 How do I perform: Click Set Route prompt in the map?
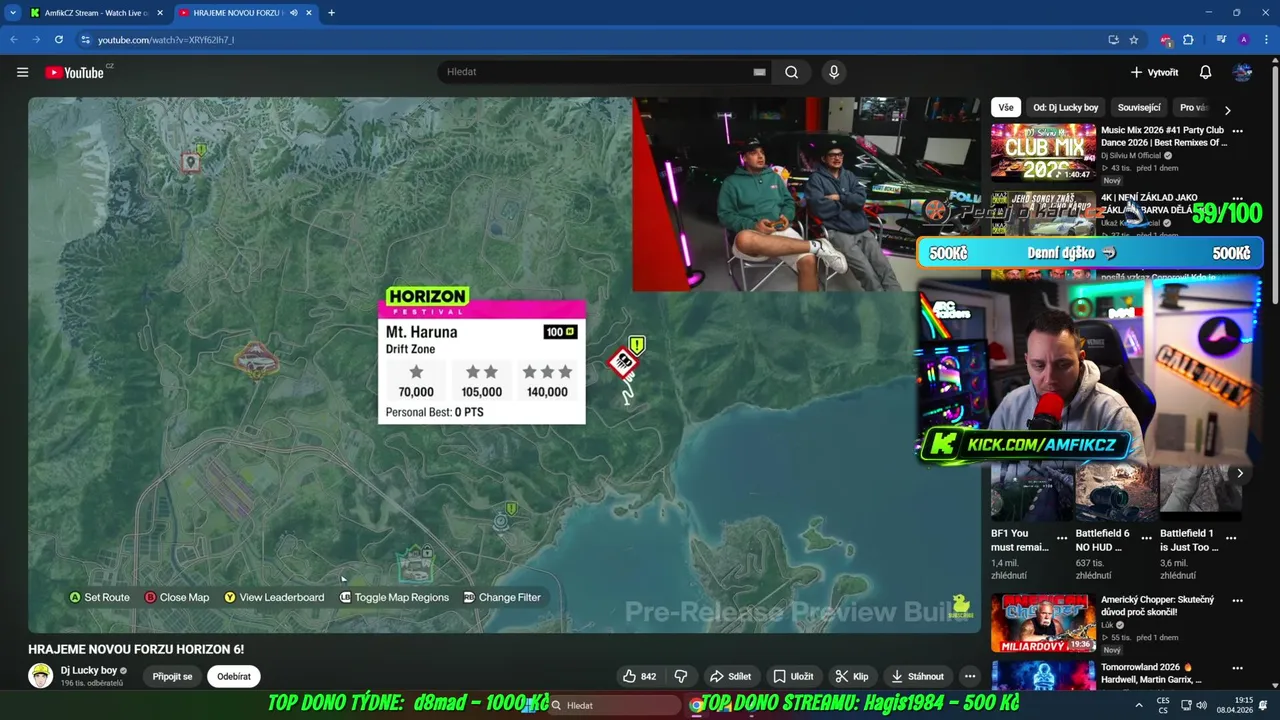[x=99, y=597]
